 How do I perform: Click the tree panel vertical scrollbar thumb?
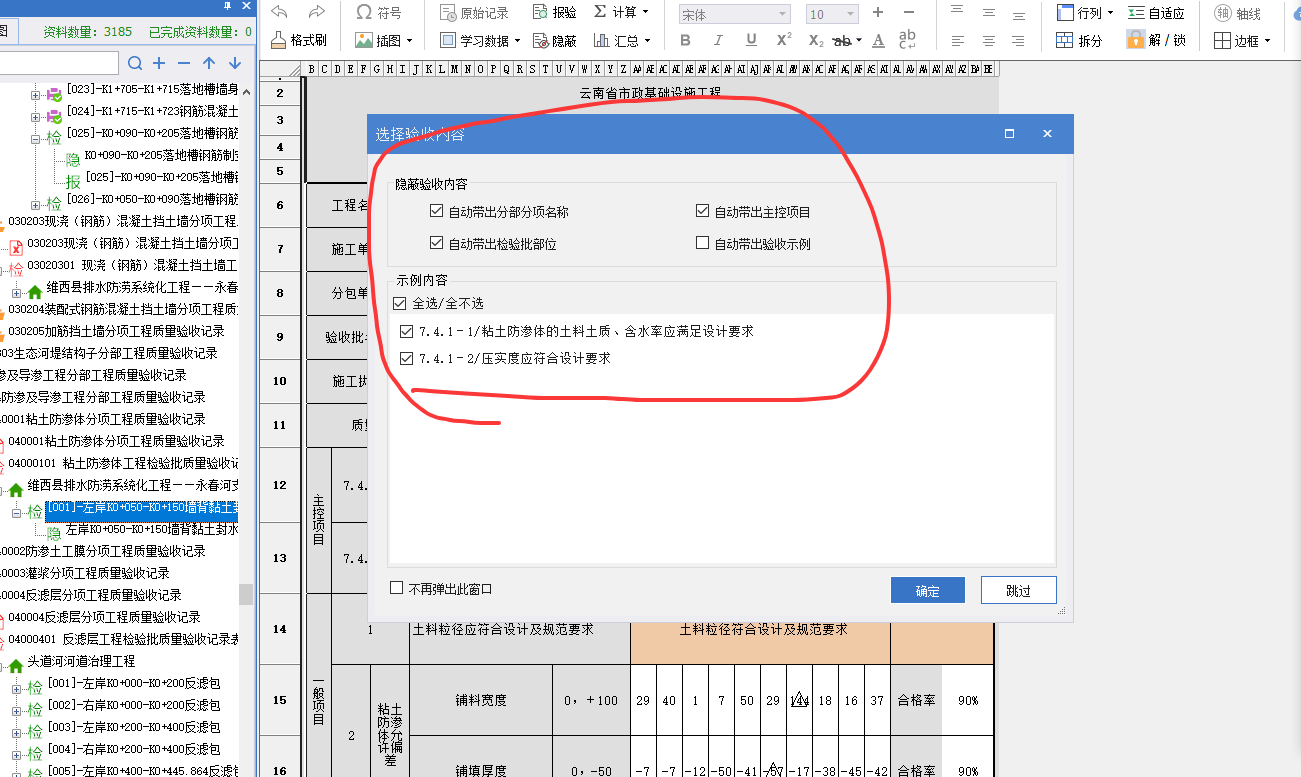click(x=246, y=594)
